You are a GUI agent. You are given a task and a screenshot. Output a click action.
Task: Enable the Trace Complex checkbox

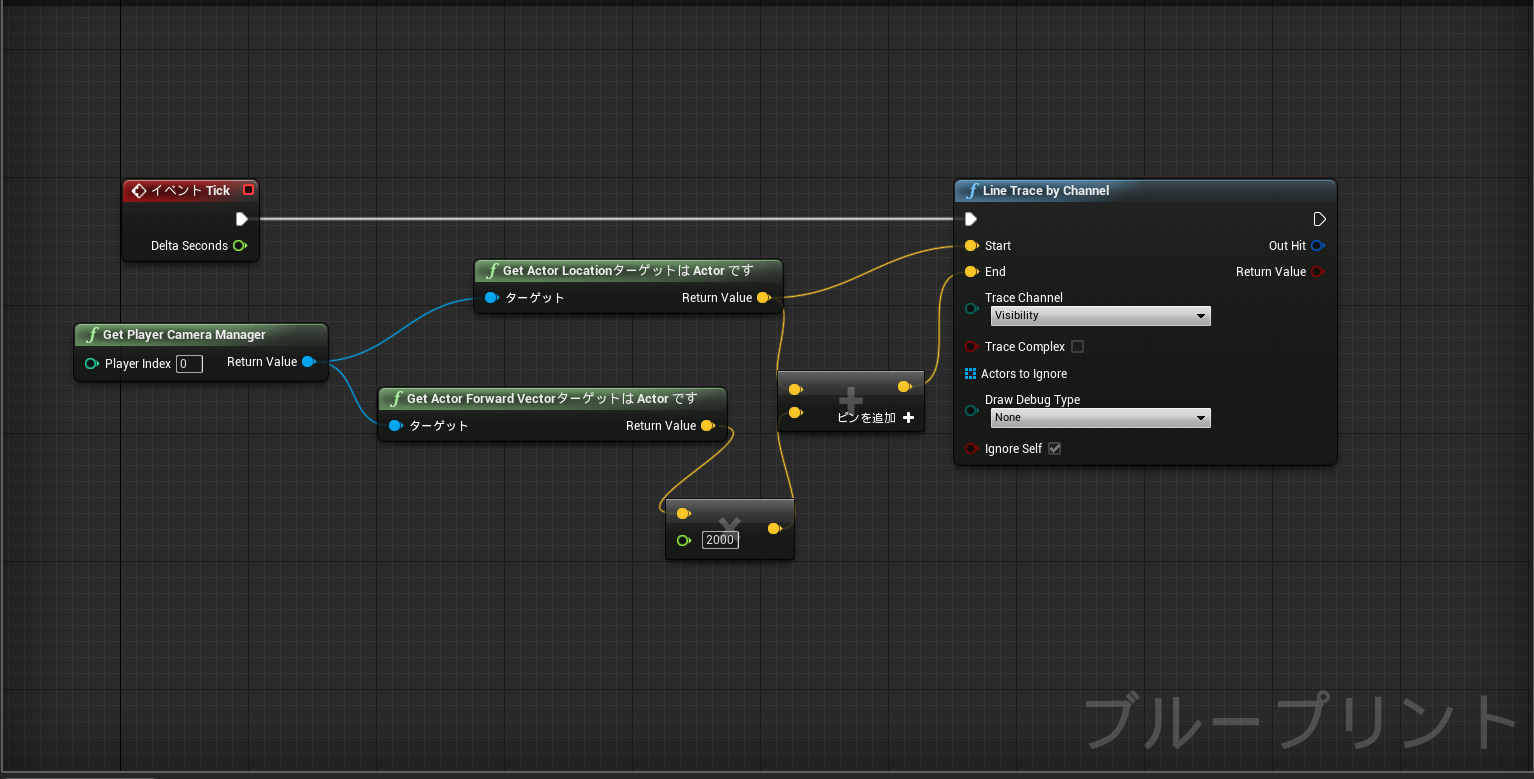(x=1077, y=347)
